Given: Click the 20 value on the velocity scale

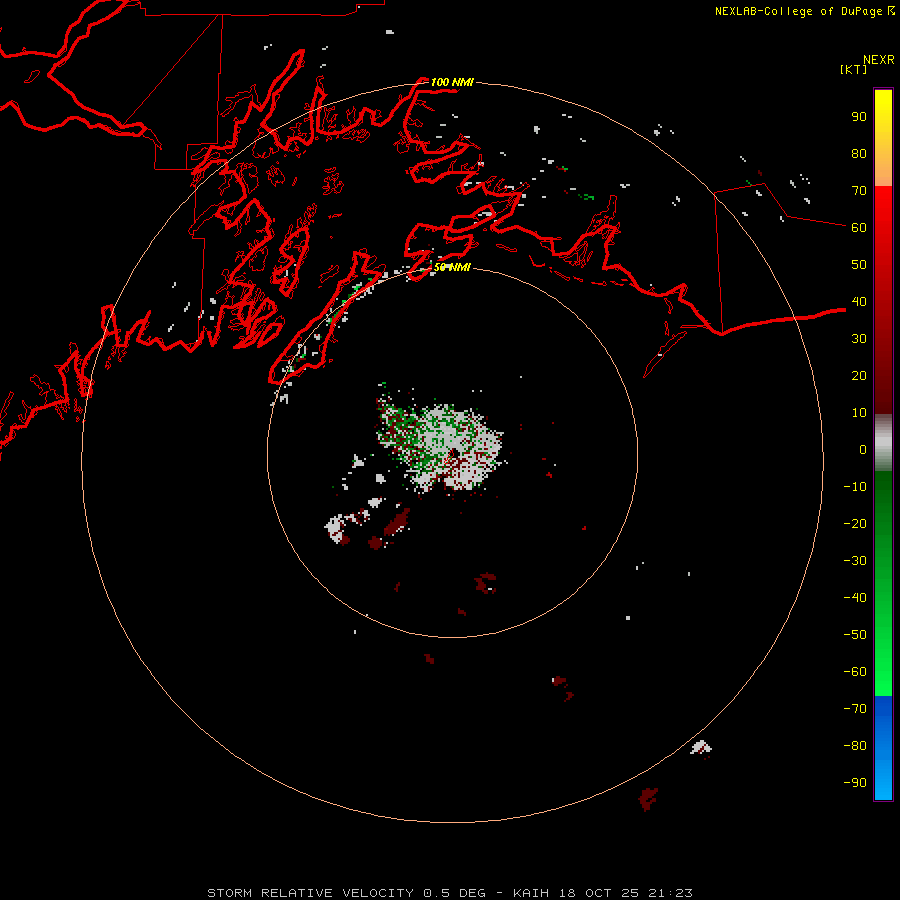Looking at the screenshot, I should point(859,375).
